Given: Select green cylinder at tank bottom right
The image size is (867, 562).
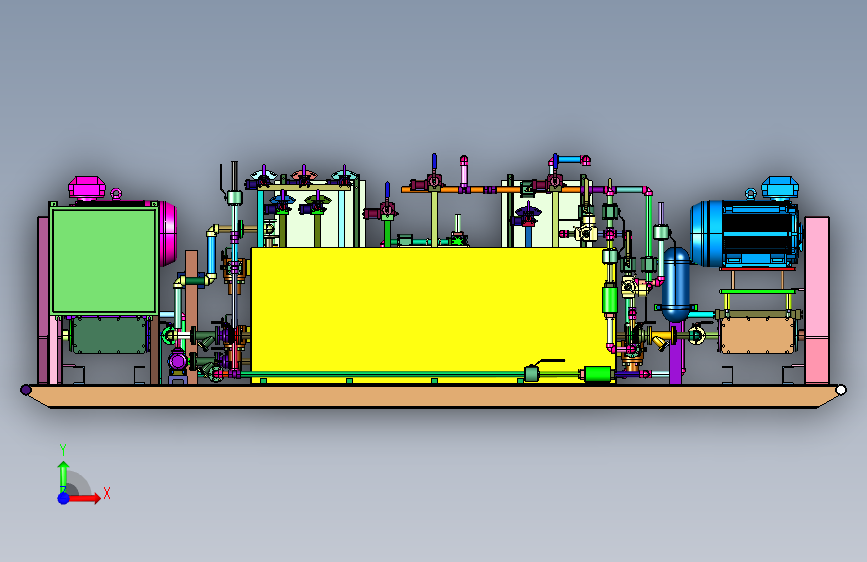Looking at the screenshot, I should (x=599, y=374).
